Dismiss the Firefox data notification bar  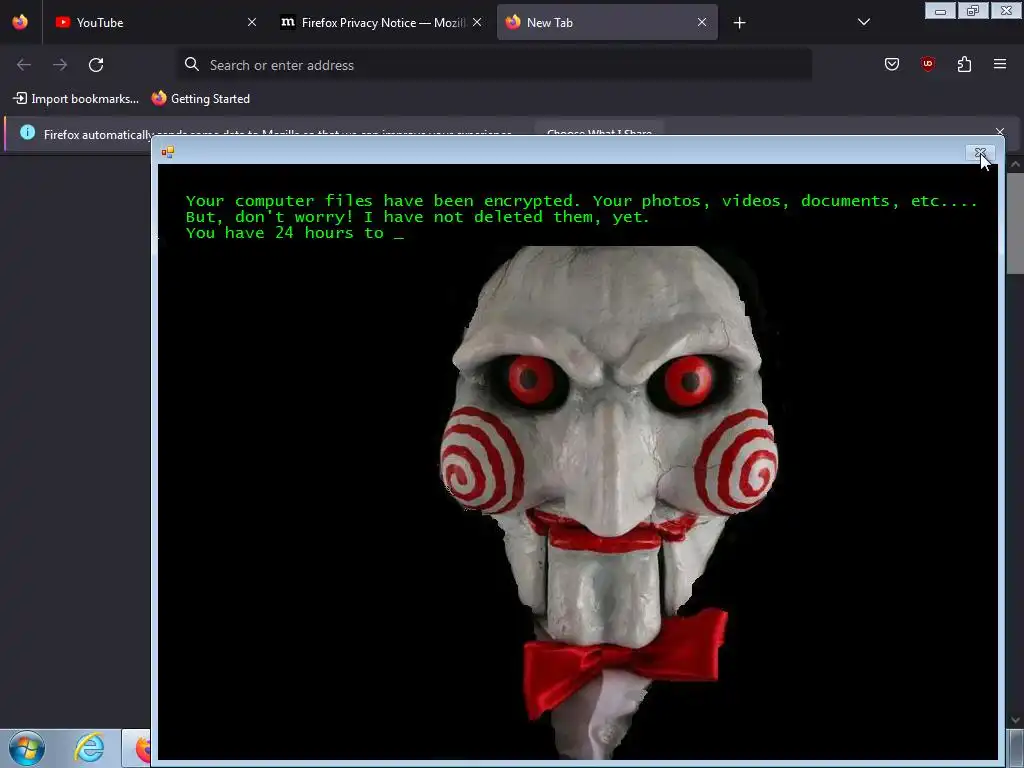pyautogui.click(x=999, y=131)
